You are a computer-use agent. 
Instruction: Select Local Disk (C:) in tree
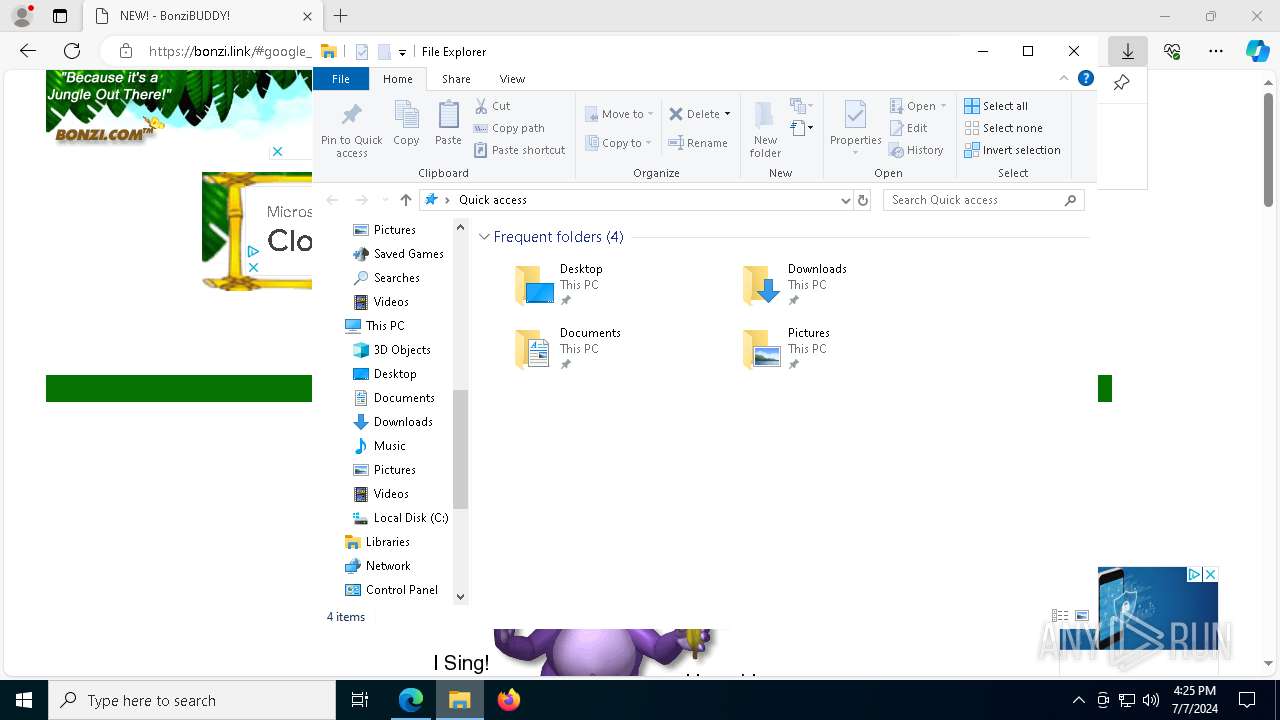400,518
